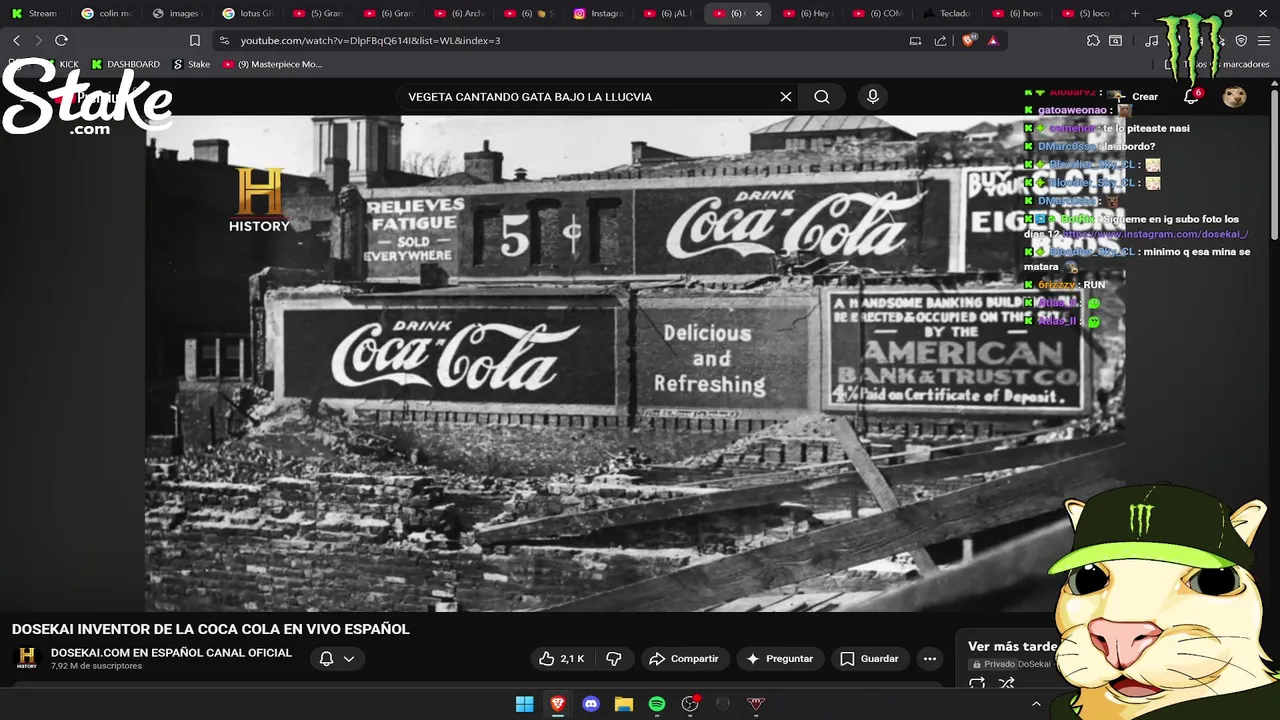Open the DASHBOARD bookmark
Image resolution: width=1280 pixels, height=720 pixels.
point(126,64)
